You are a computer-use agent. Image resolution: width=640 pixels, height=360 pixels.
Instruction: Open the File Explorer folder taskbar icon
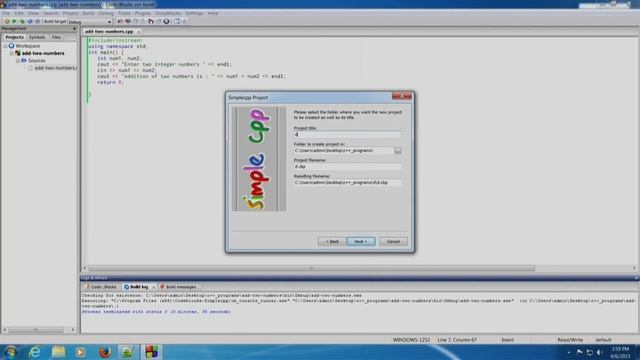click(x=58, y=352)
